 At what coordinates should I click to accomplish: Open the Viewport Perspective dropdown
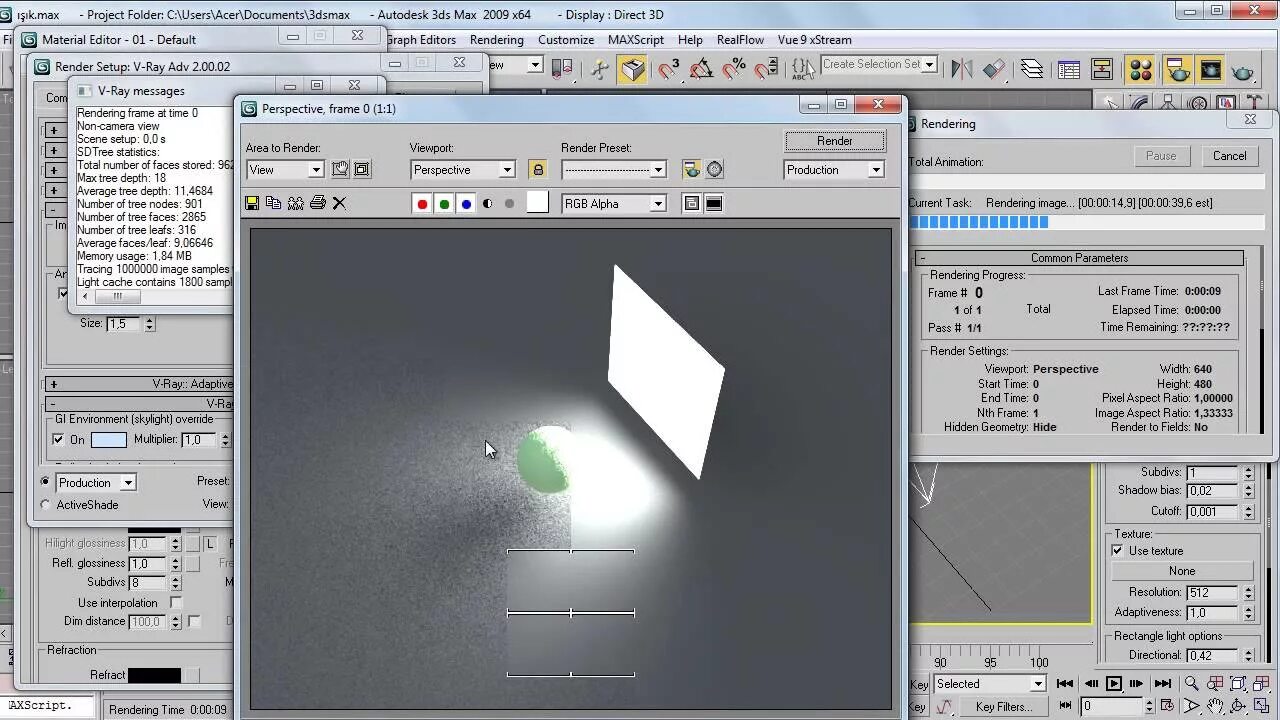[462, 170]
